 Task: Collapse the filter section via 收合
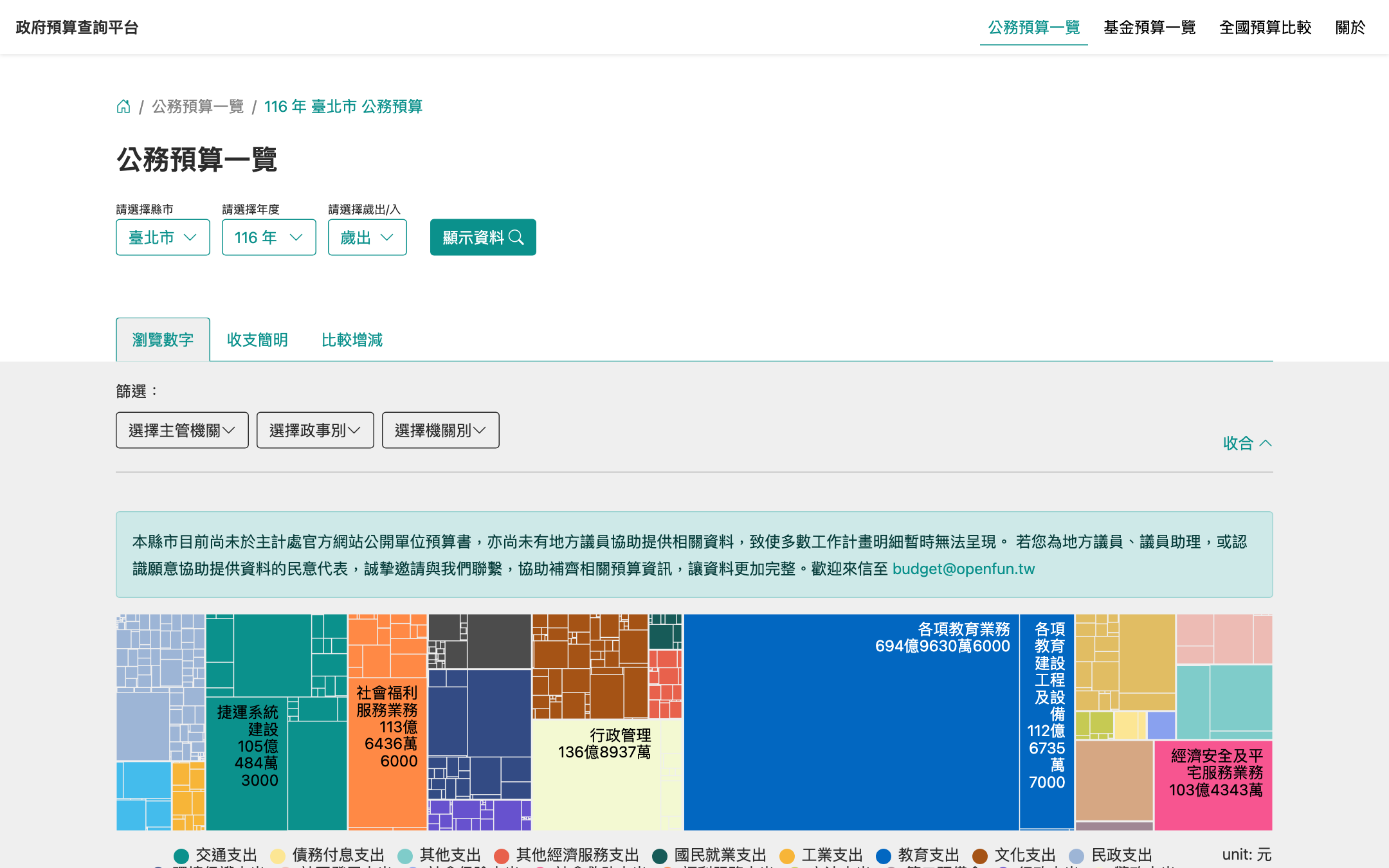(x=1248, y=443)
